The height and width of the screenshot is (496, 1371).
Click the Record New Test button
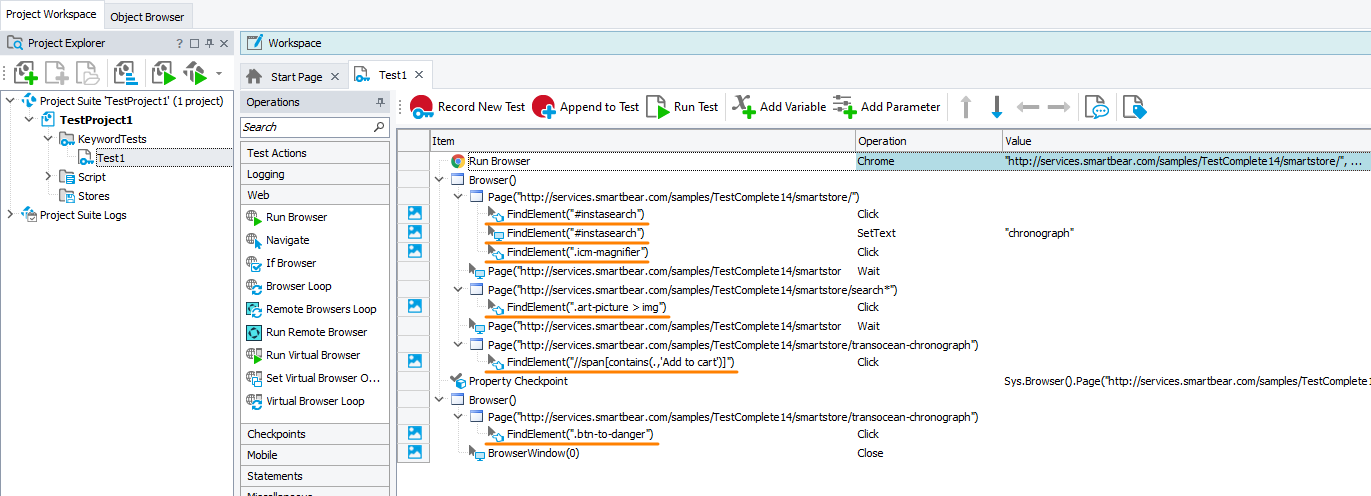click(468, 107)
